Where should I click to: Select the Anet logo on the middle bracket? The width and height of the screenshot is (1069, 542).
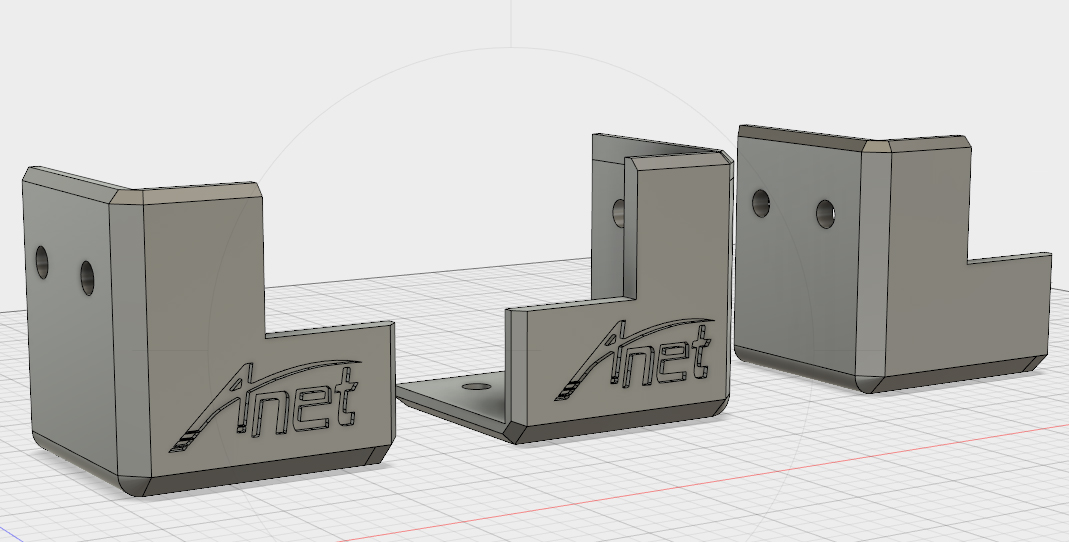(x=635, y=358)
